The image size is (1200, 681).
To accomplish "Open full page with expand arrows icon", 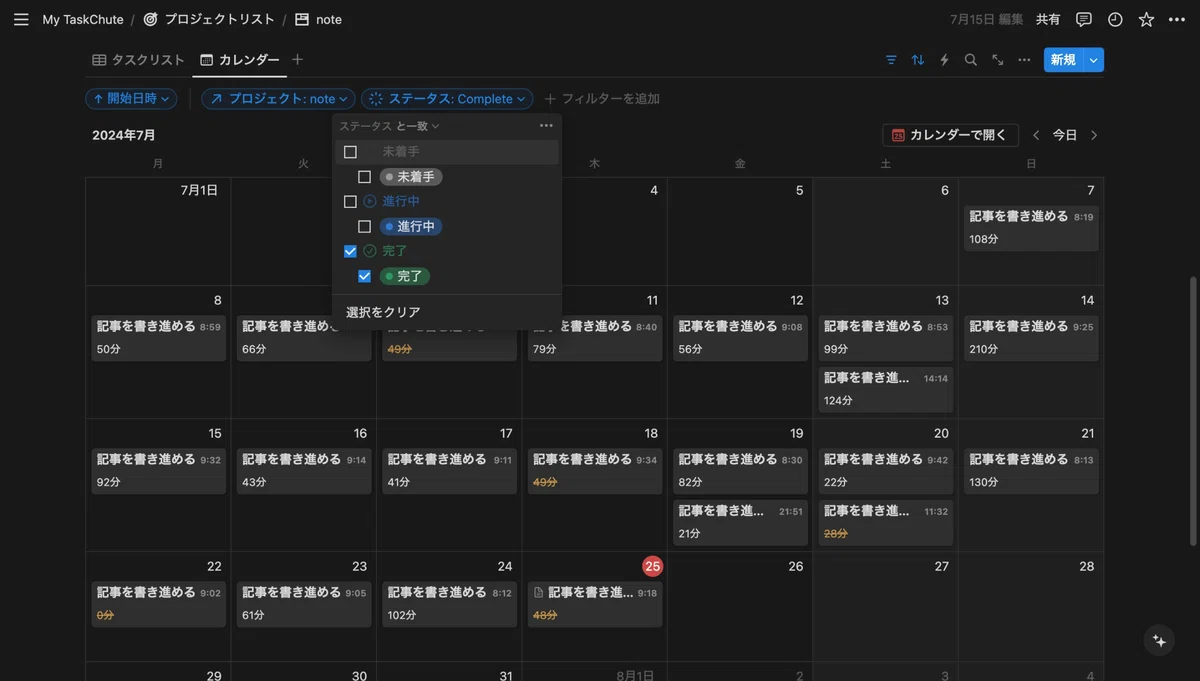I will (998, 60).
